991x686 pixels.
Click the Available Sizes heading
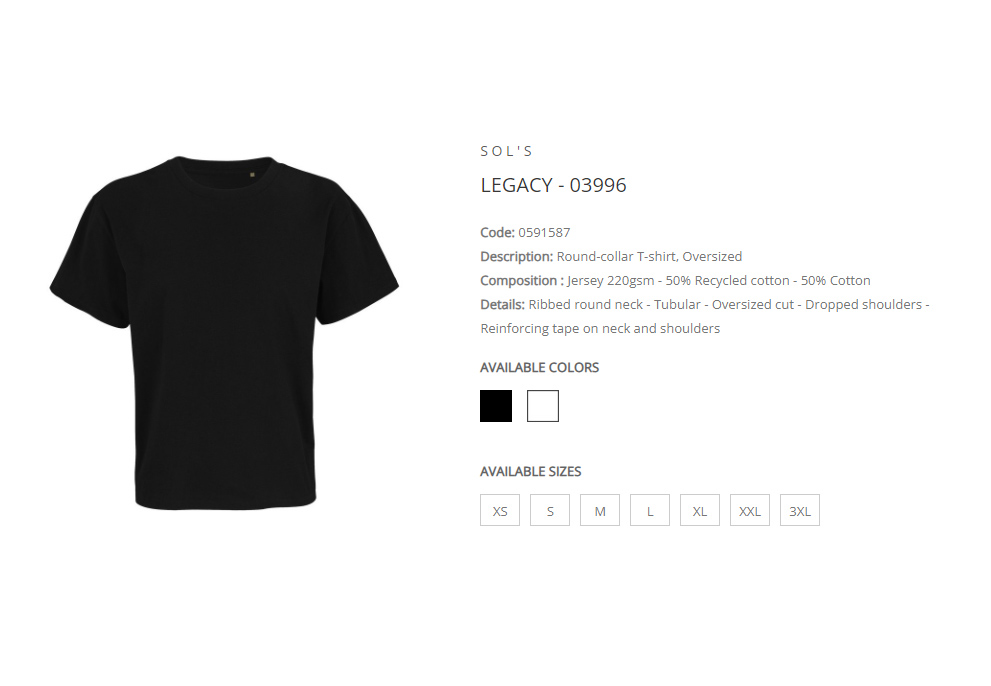530,472
